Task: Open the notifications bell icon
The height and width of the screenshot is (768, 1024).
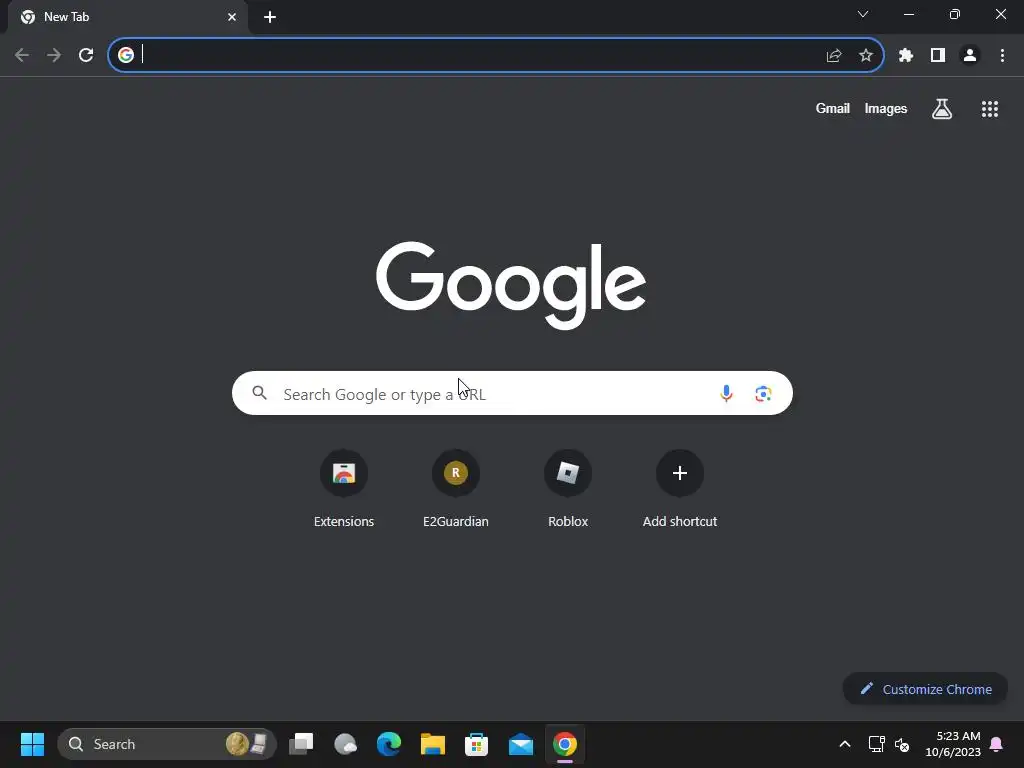Action: [x=997, y=744]
